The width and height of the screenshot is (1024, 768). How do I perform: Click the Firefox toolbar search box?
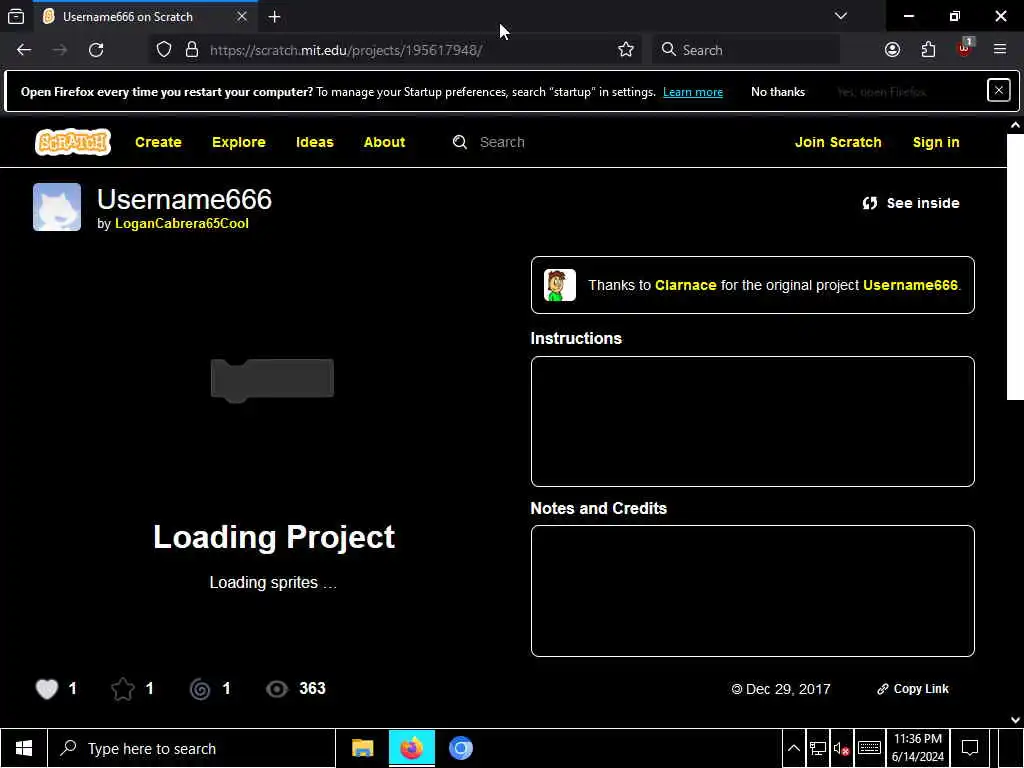pyautogui.click(x=746, y=50)
